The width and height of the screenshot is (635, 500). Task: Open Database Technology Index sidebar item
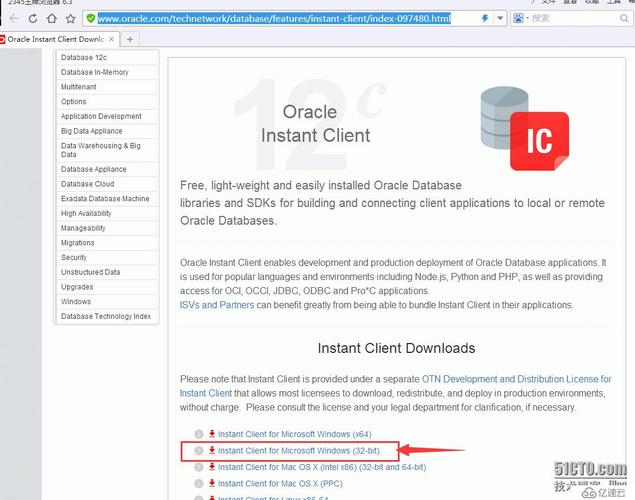[x=107, y=316]
